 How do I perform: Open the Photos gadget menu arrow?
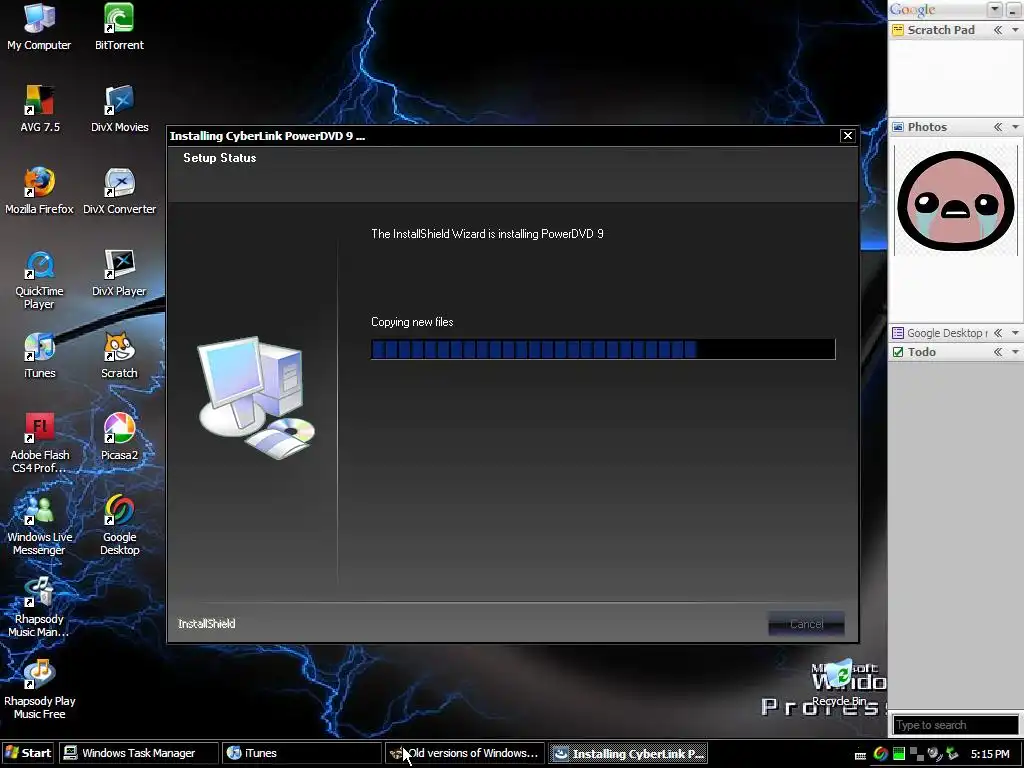(1015, 127)
